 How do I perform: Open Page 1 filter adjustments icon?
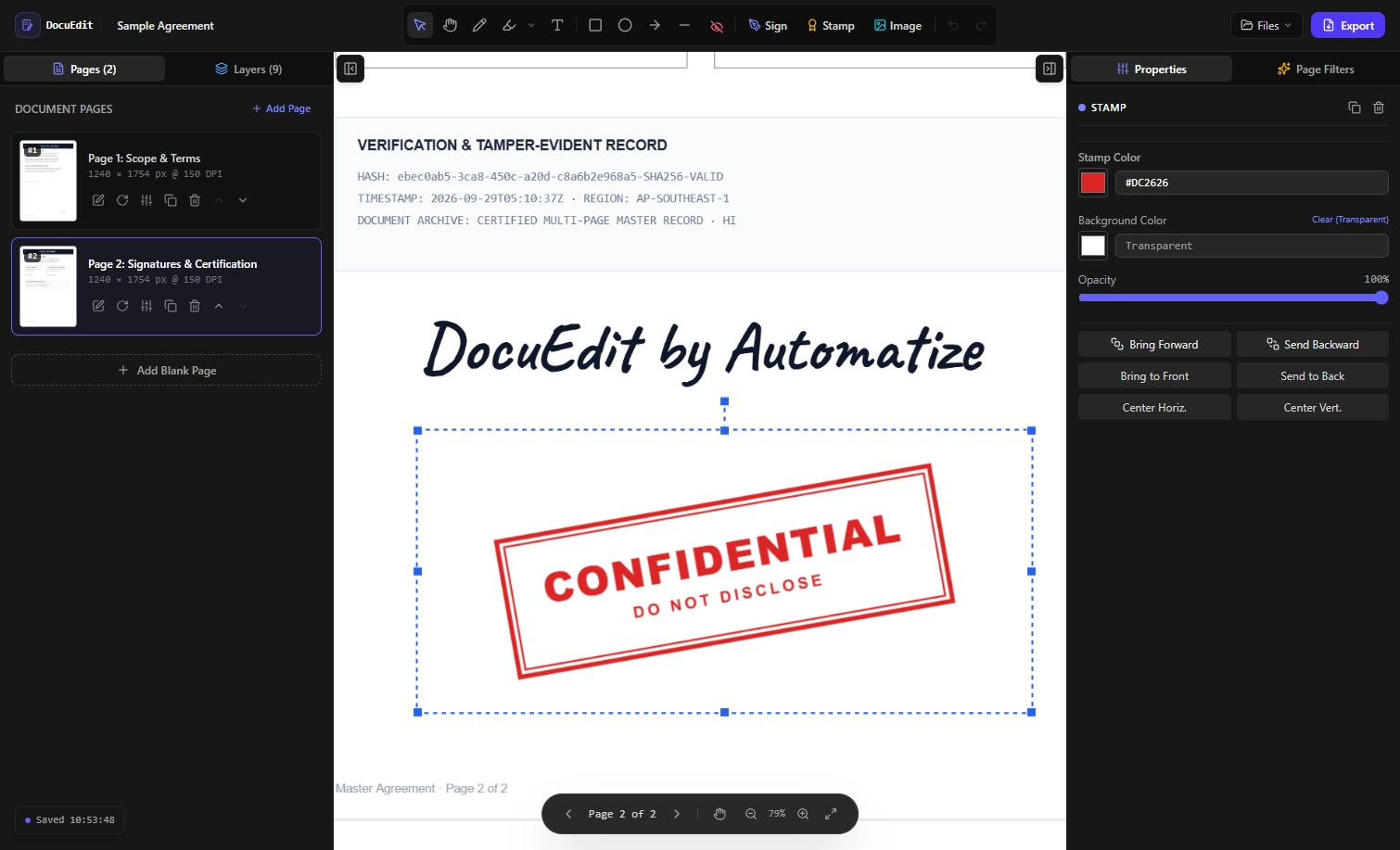[x=146, y=200]
